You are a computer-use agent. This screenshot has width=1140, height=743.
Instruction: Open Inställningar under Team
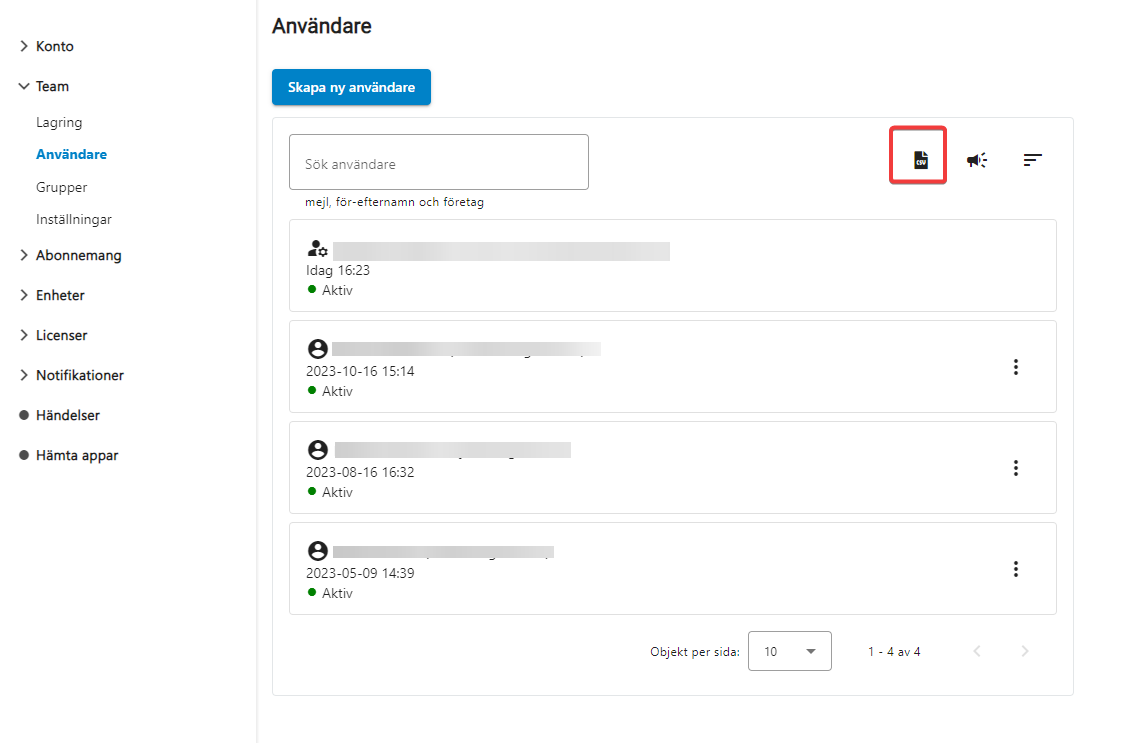pyautogui.click(x=73, y=219)
